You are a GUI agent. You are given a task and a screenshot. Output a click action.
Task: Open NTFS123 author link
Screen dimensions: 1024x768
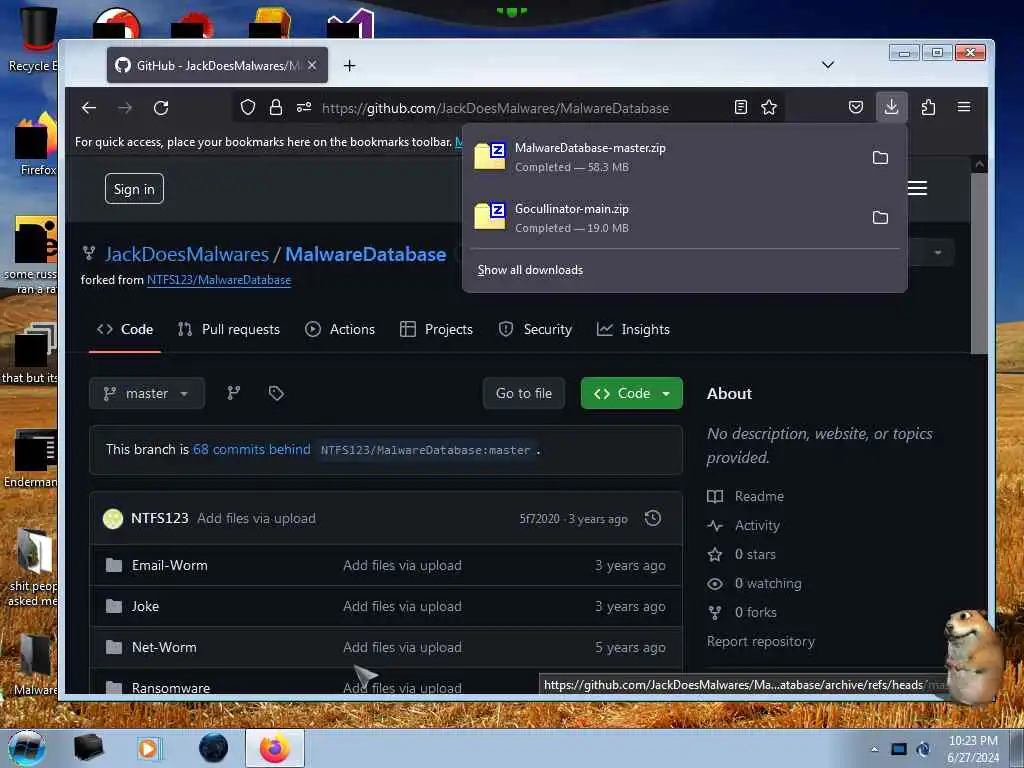coord(159,518)
